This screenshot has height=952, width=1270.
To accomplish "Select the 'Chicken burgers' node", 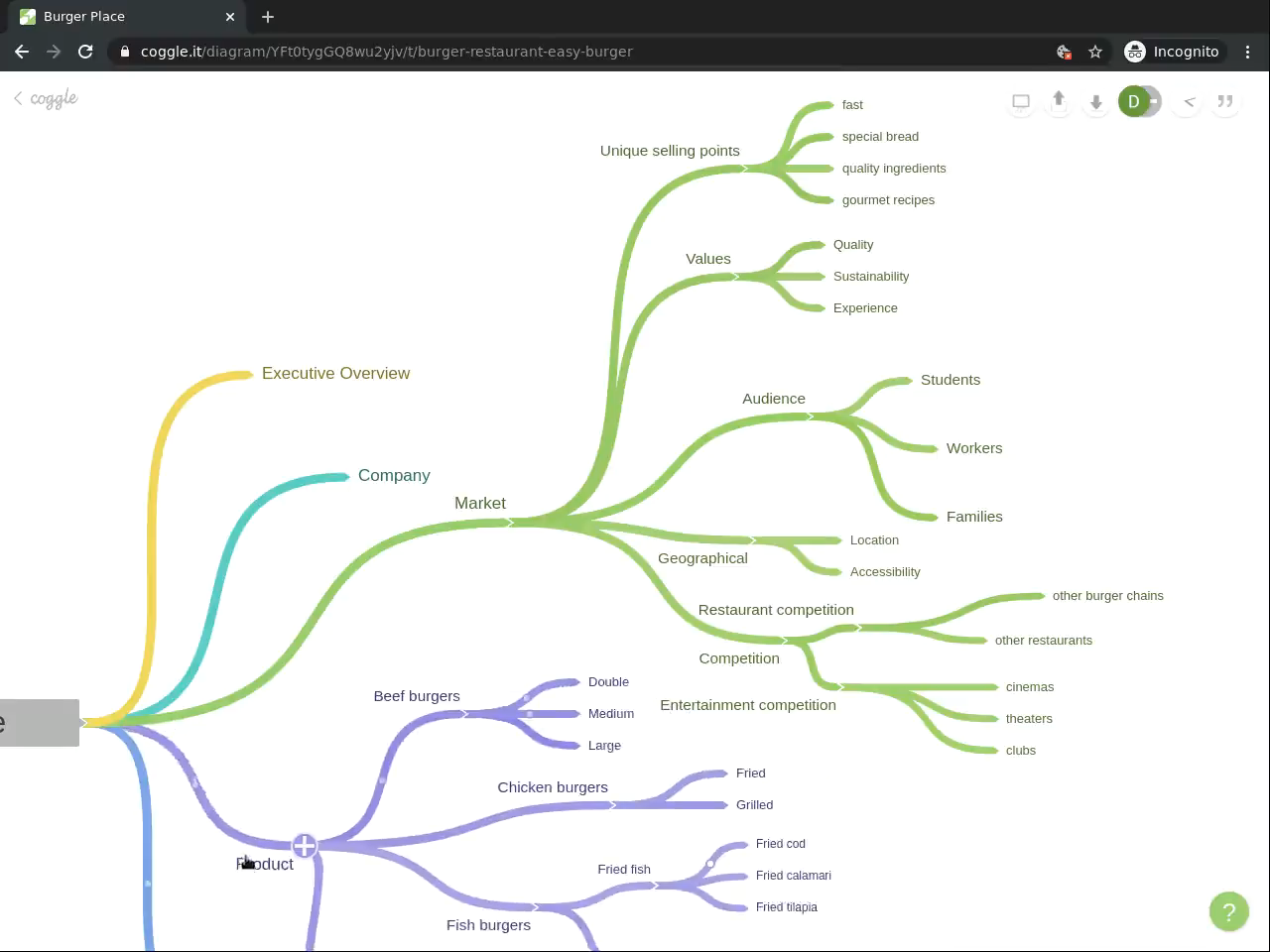I will (553, 787).
